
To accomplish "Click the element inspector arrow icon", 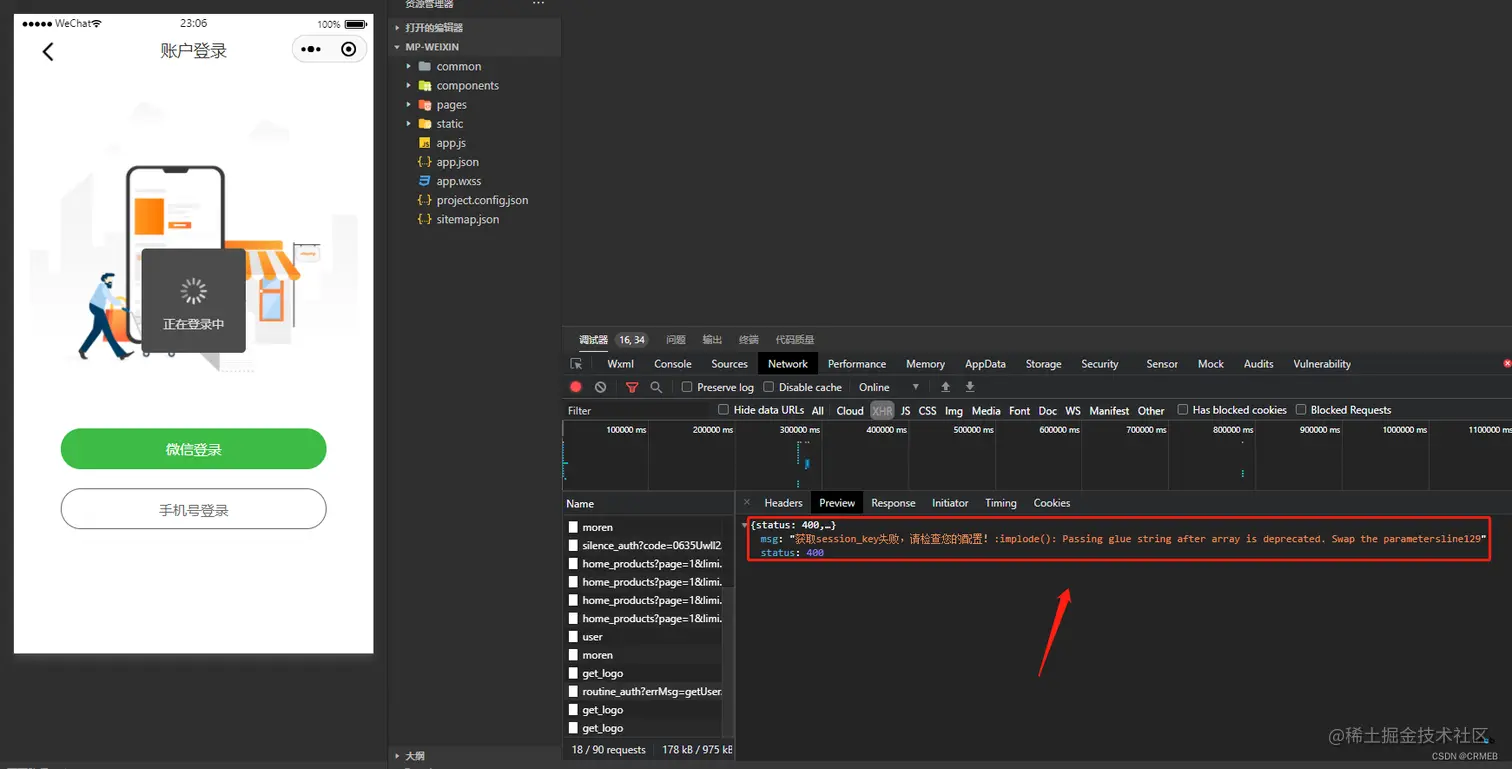I will (x=576, y=364).
